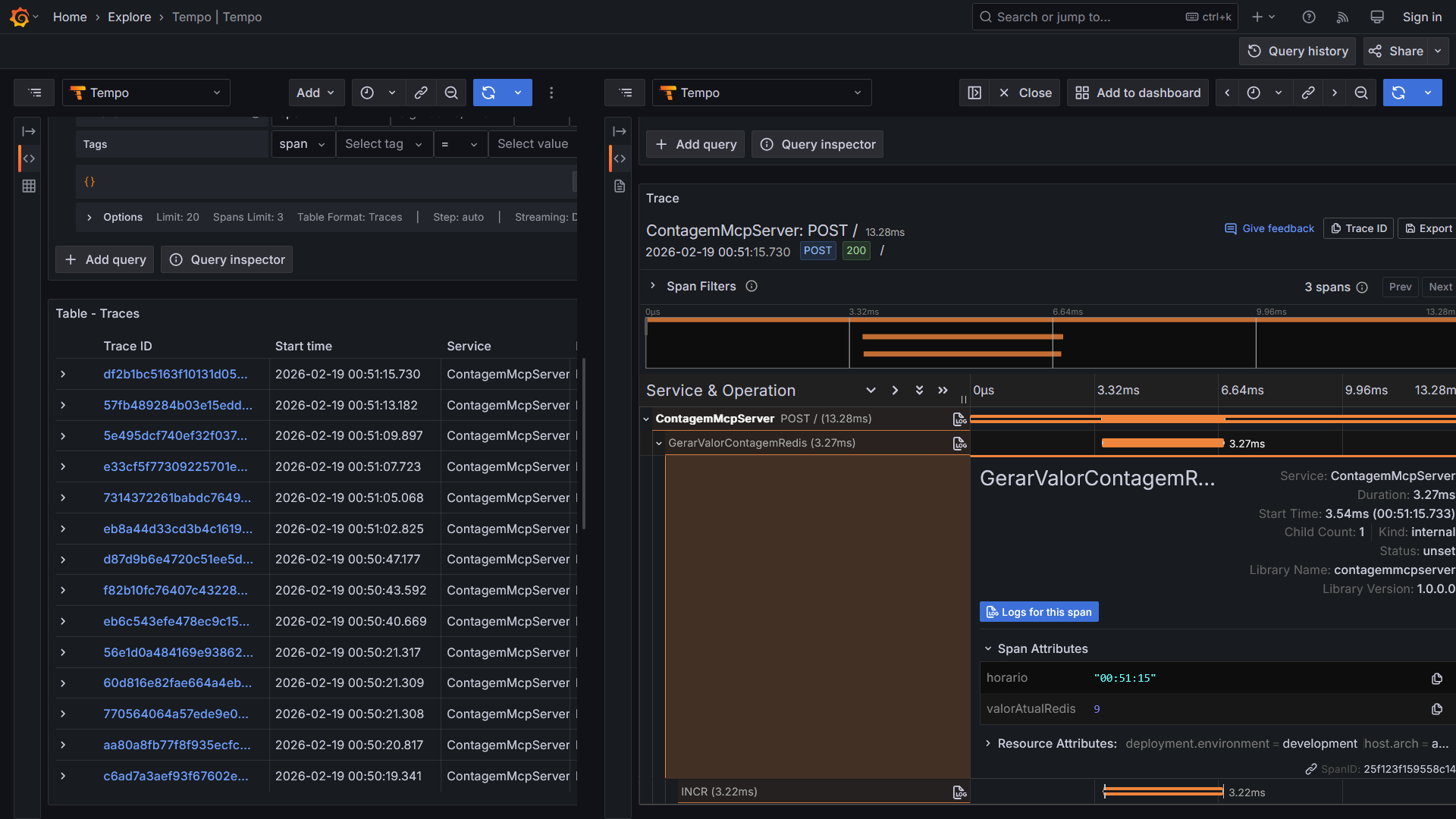Image resolution: width=1456 pixels, height=819 pixels.
Task: Go to Explore breadcrumb
Action: click(x=130, y=17)
